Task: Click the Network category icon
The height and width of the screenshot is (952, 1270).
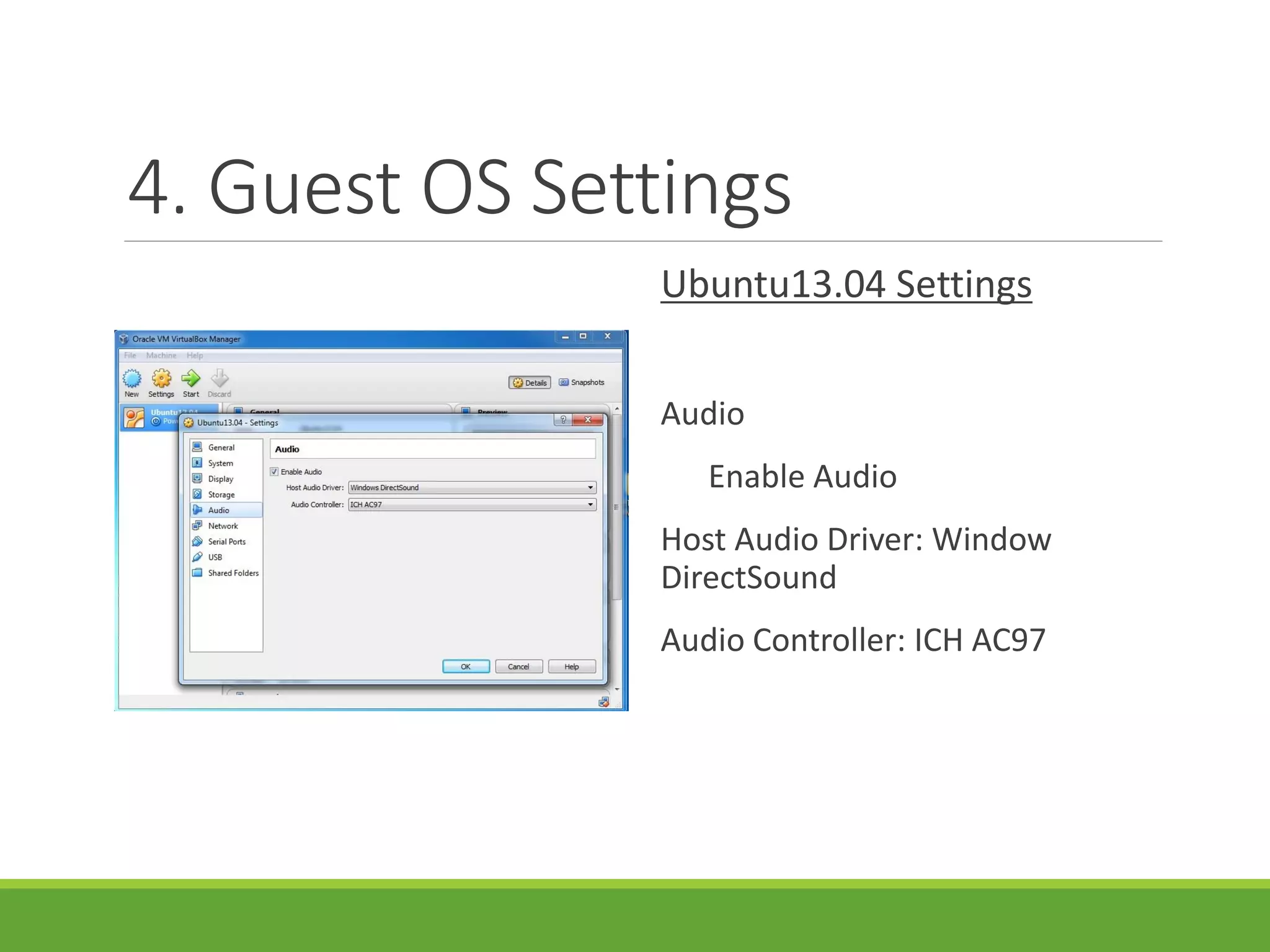Action: pos(197,526)
